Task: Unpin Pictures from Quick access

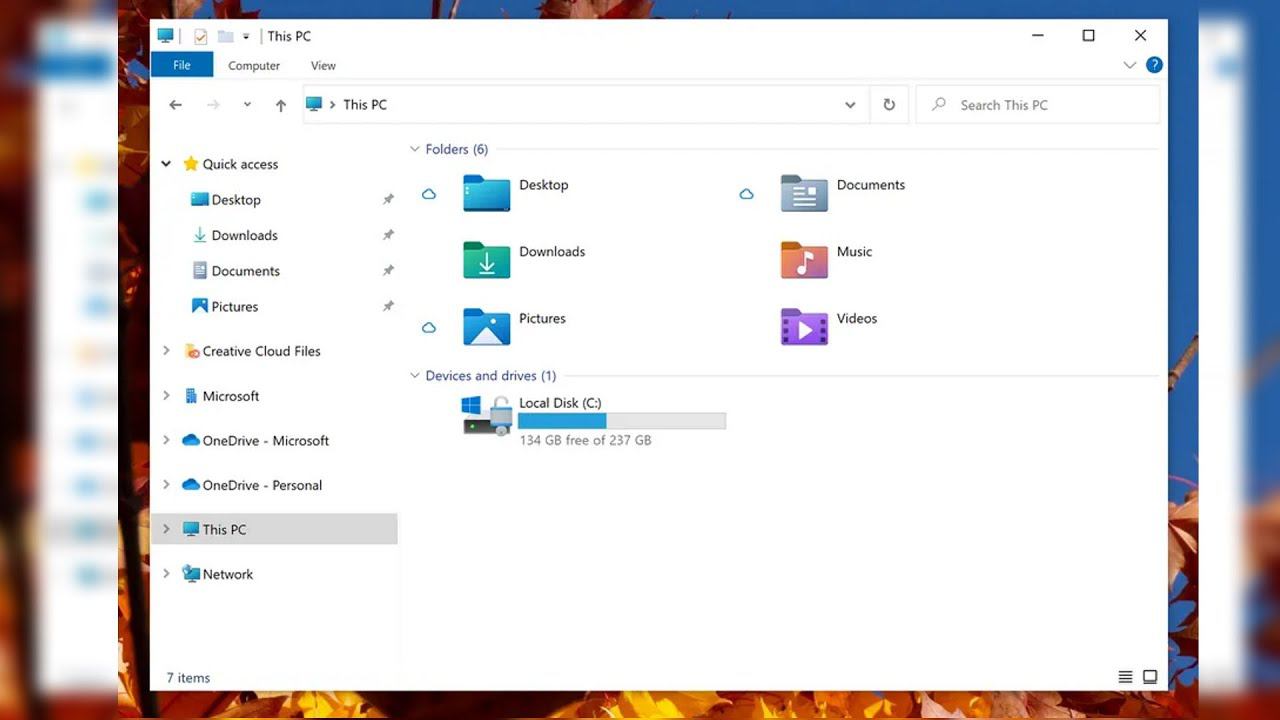Action: (x=388, y=306)
